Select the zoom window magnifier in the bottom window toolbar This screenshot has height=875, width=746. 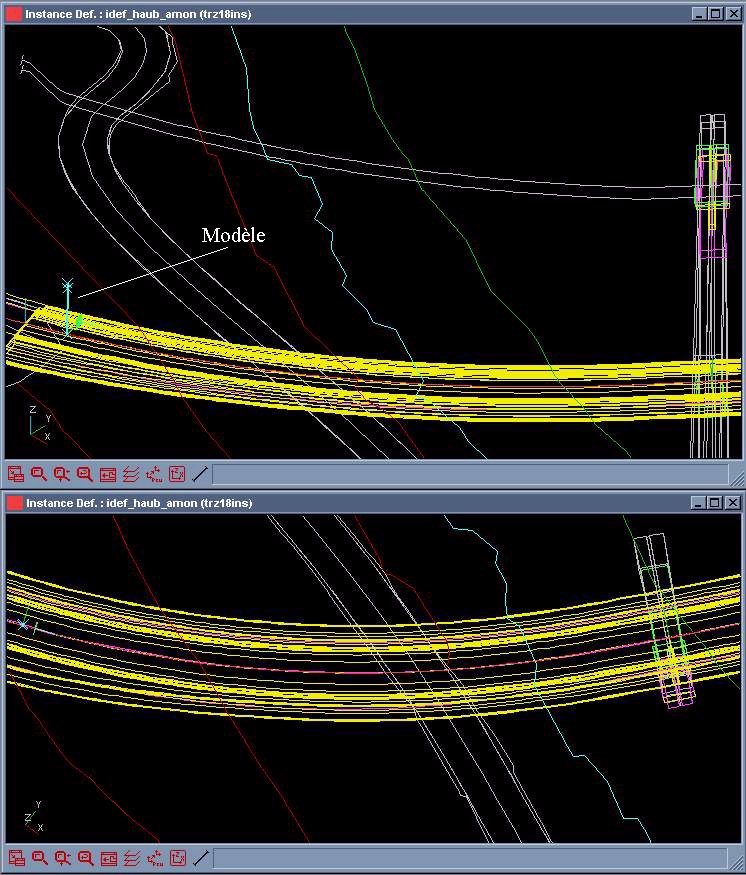point(39,858)
